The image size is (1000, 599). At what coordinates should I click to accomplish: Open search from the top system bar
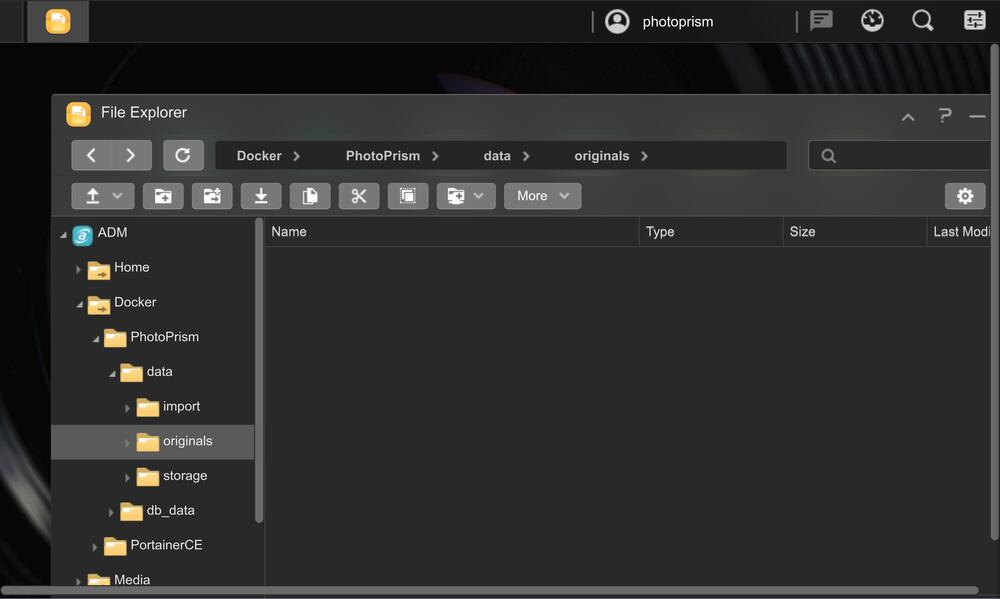point(922,20)
